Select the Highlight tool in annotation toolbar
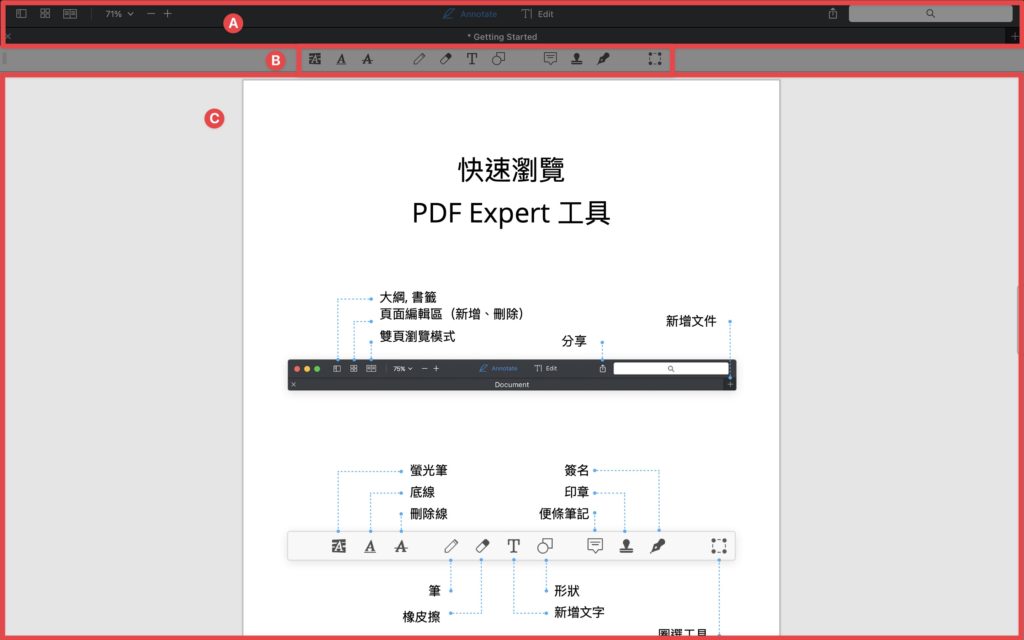1024x640 pixels. pos(315,59)
